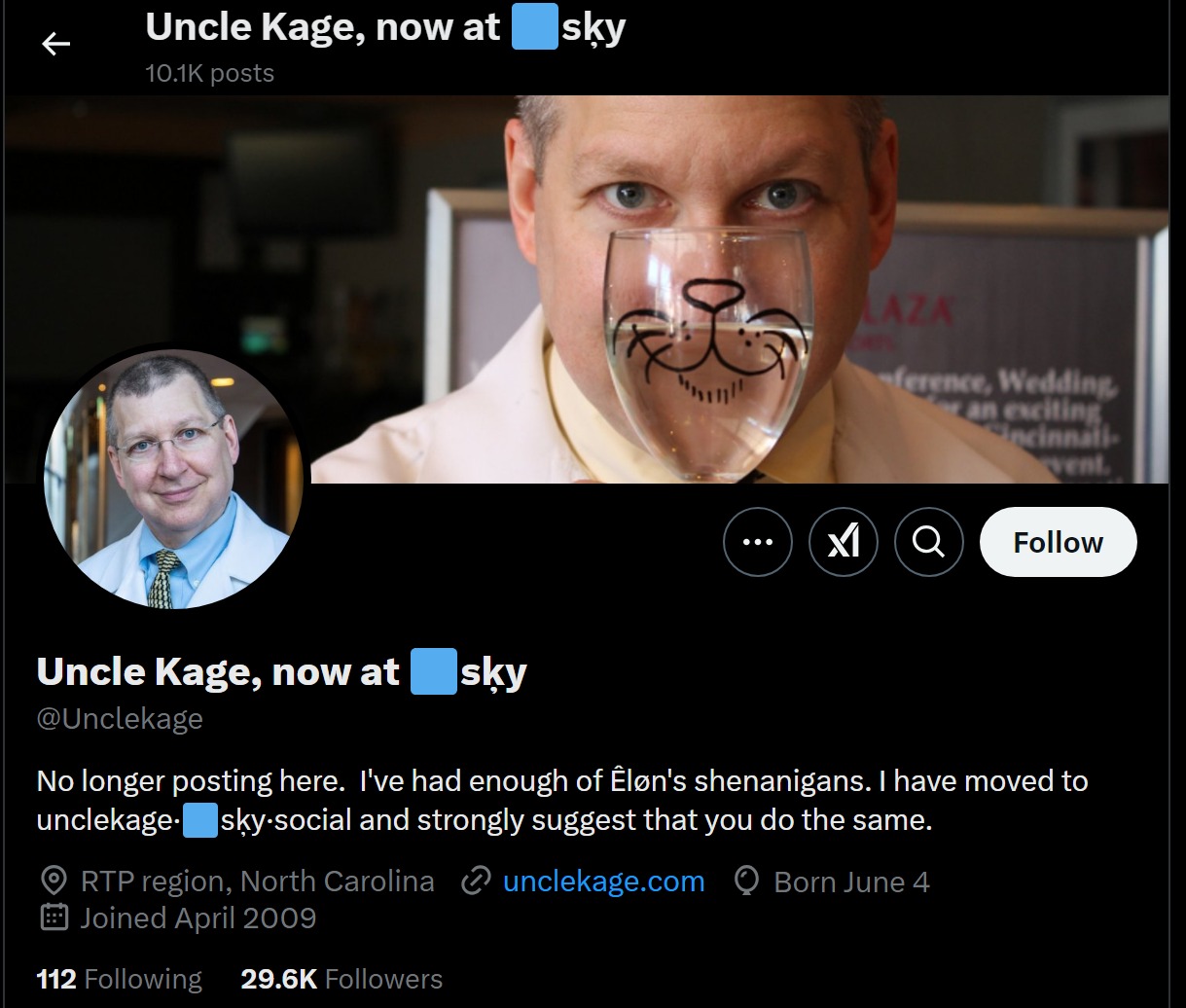This screenshot has height=1008, width=1186.
Task: Click the location pin icon
Action: [x=54, y=882]
